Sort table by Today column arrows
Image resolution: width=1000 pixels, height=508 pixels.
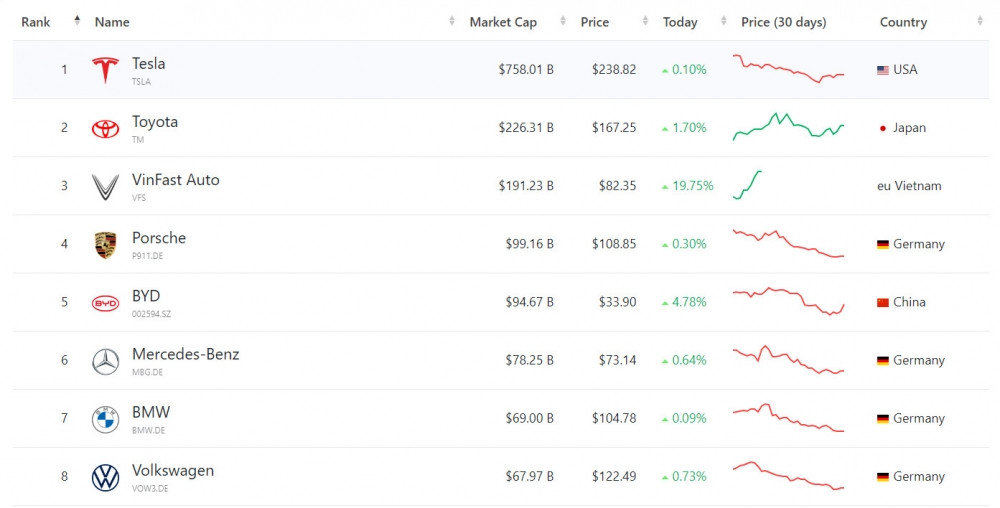click(x=723, y=21)
